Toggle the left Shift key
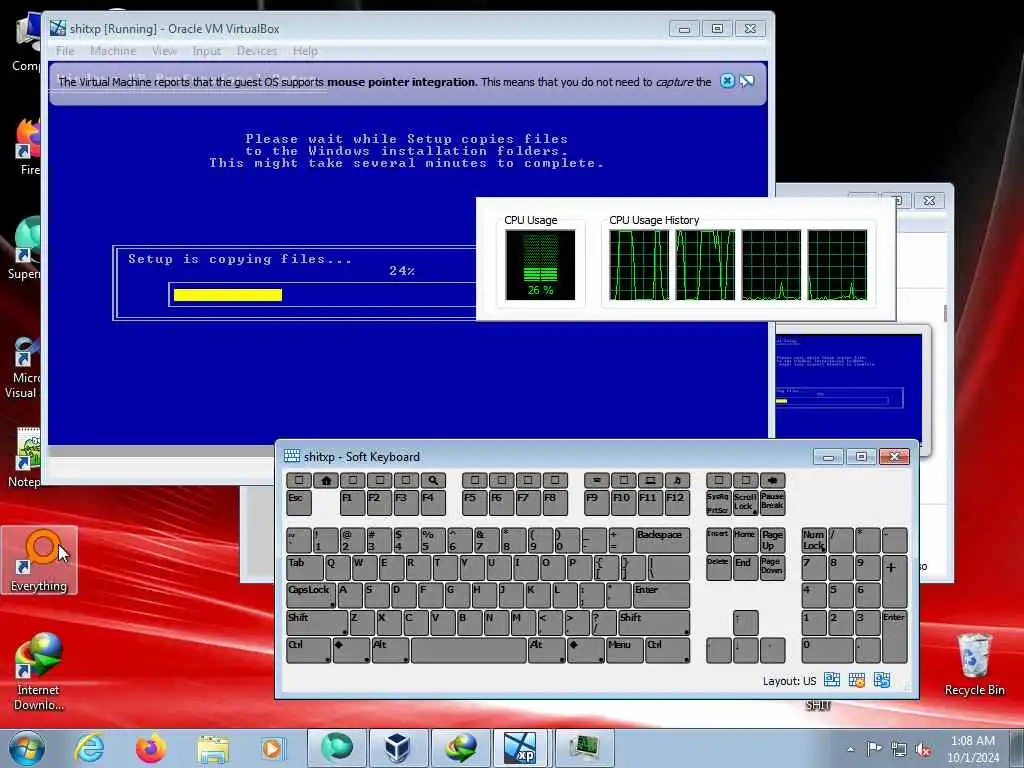This screenshot has width=1024, height=768. [x=317, y=622]
